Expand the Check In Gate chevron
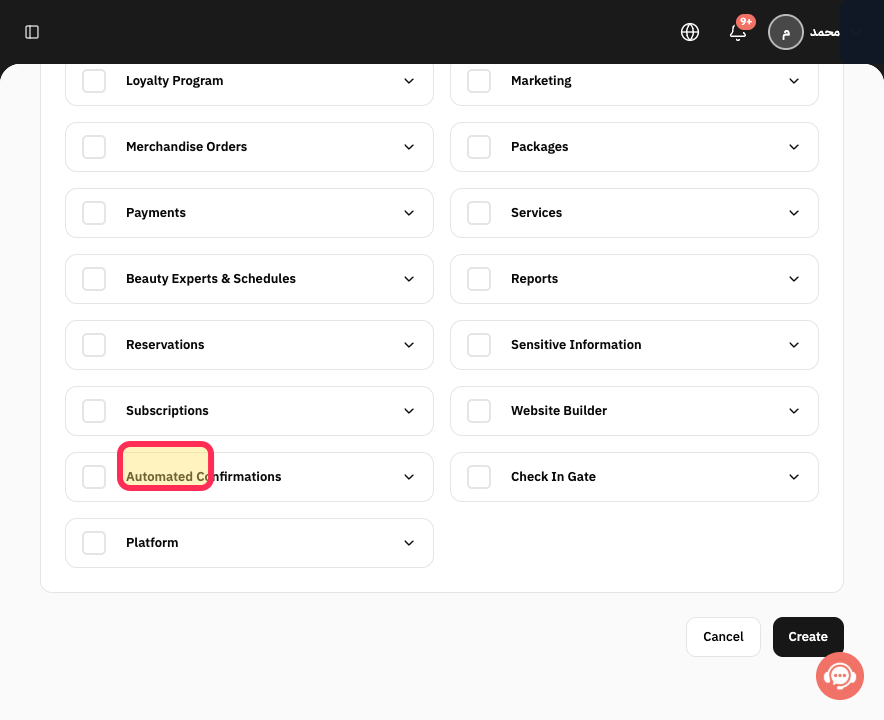Viewport: 884px width, 720px height. point(794,477)
